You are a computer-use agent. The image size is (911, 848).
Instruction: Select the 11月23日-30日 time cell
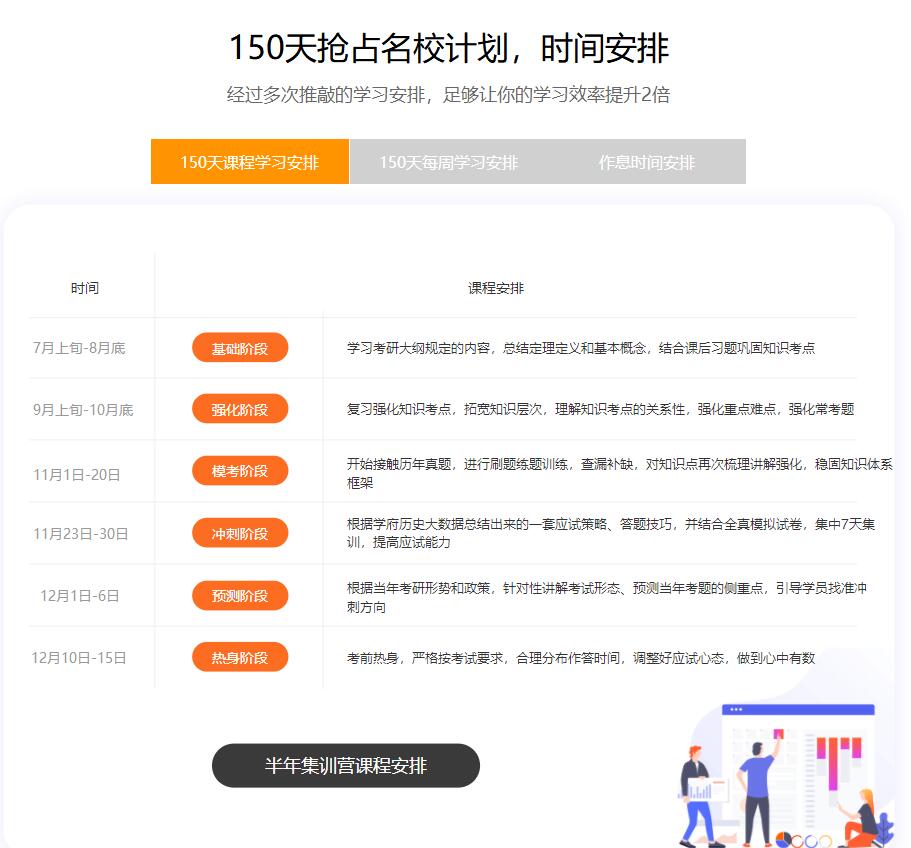tap(81, 533)
